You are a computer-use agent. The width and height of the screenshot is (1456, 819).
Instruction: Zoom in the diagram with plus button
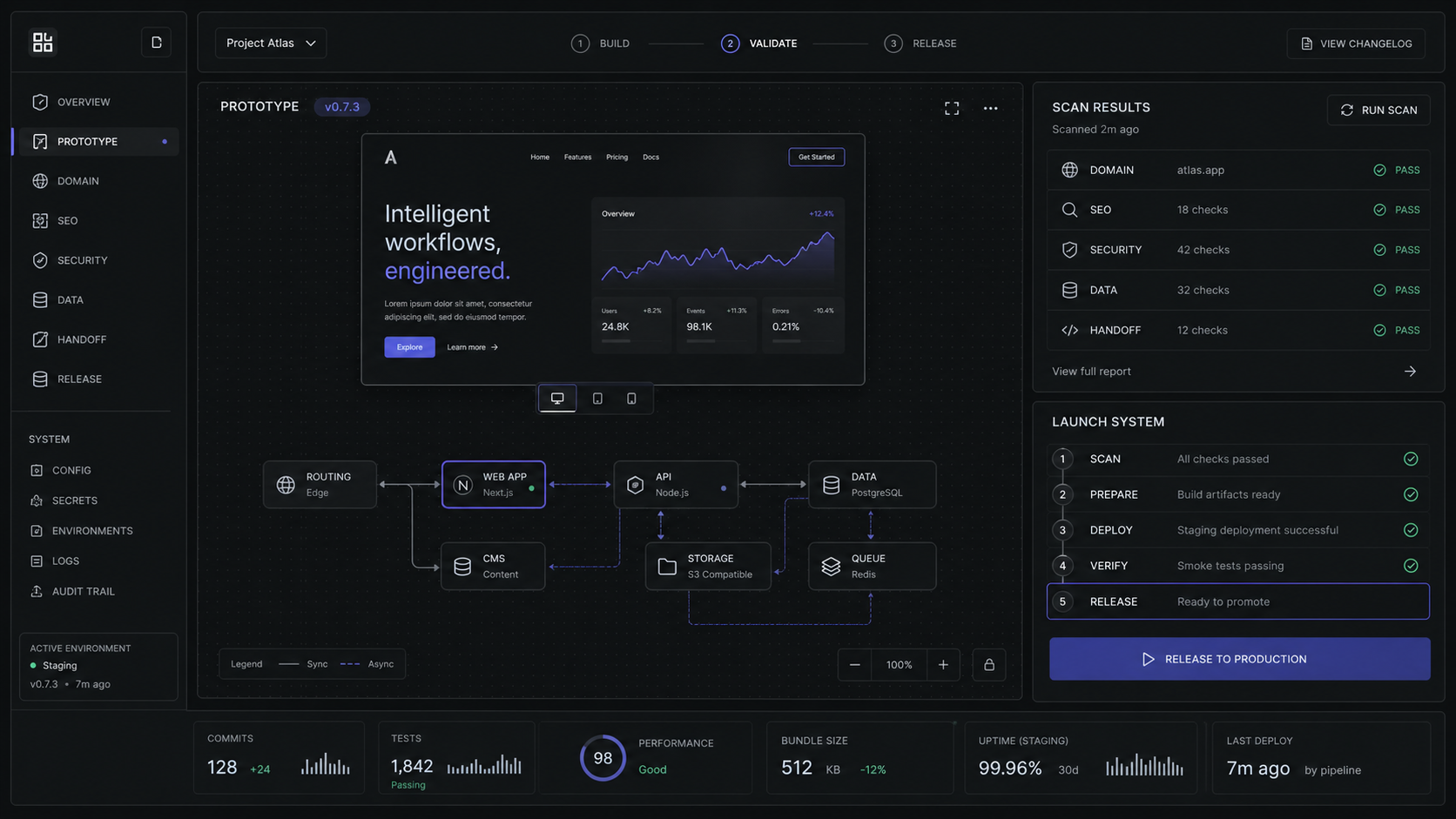[x=943, y=665]
